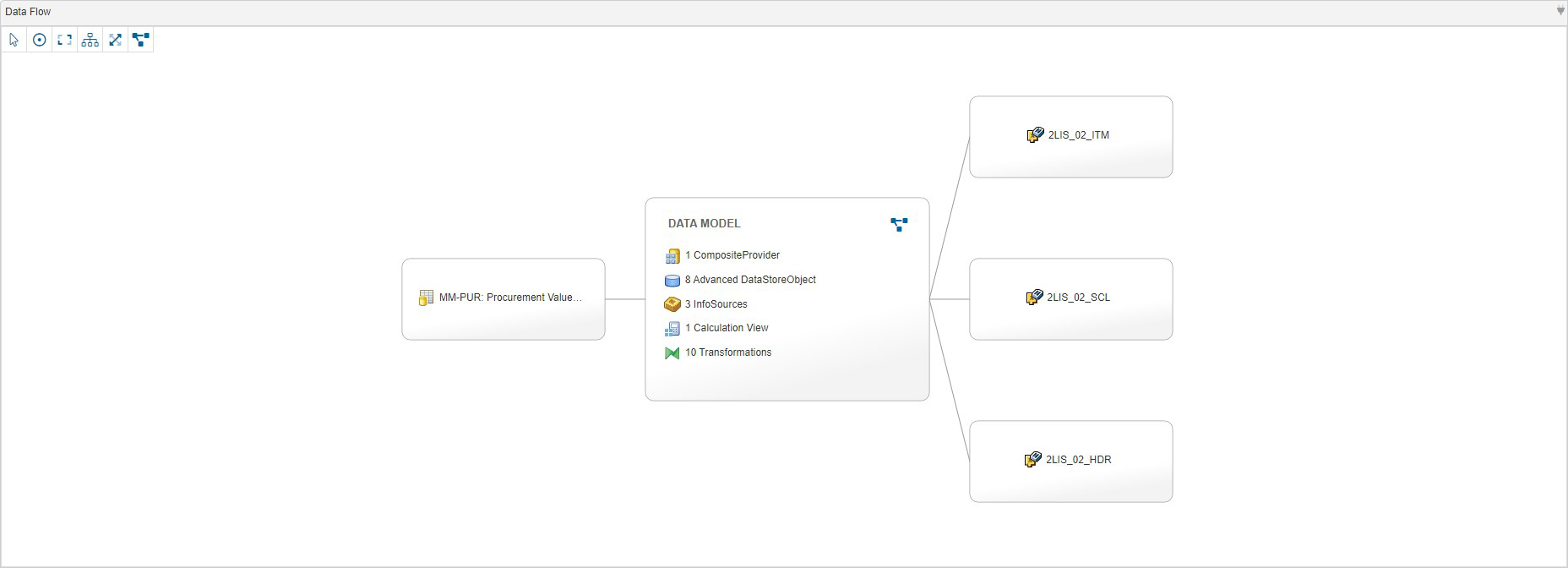Click the CompositeProvider icon in Data Model
Screen dimensions: 1568x568
(x=672, y=256)
